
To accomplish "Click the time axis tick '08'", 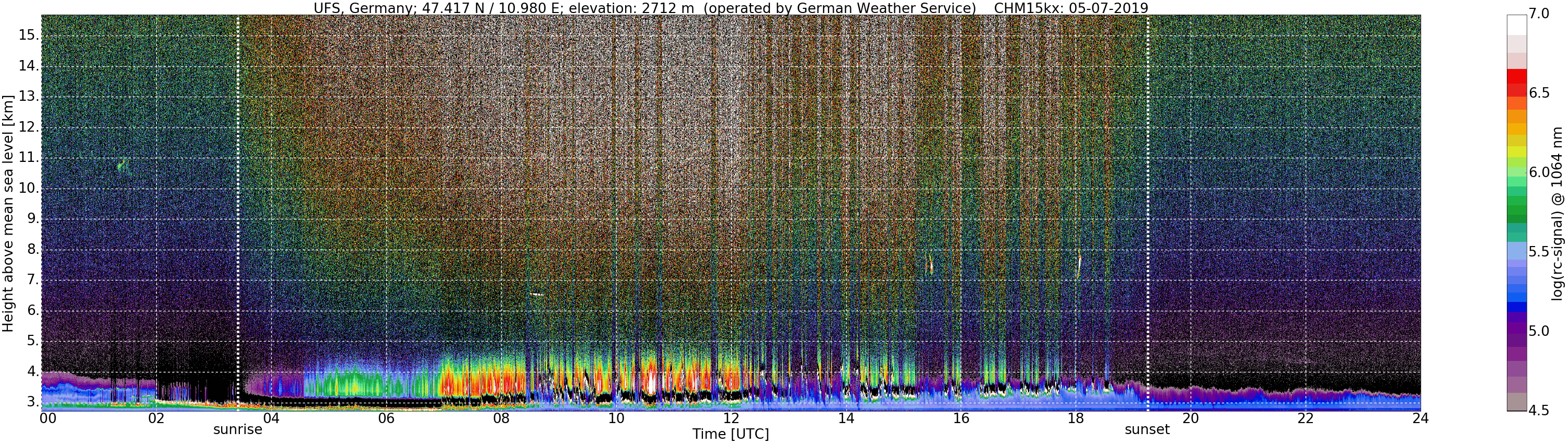I will click(501, 418).
